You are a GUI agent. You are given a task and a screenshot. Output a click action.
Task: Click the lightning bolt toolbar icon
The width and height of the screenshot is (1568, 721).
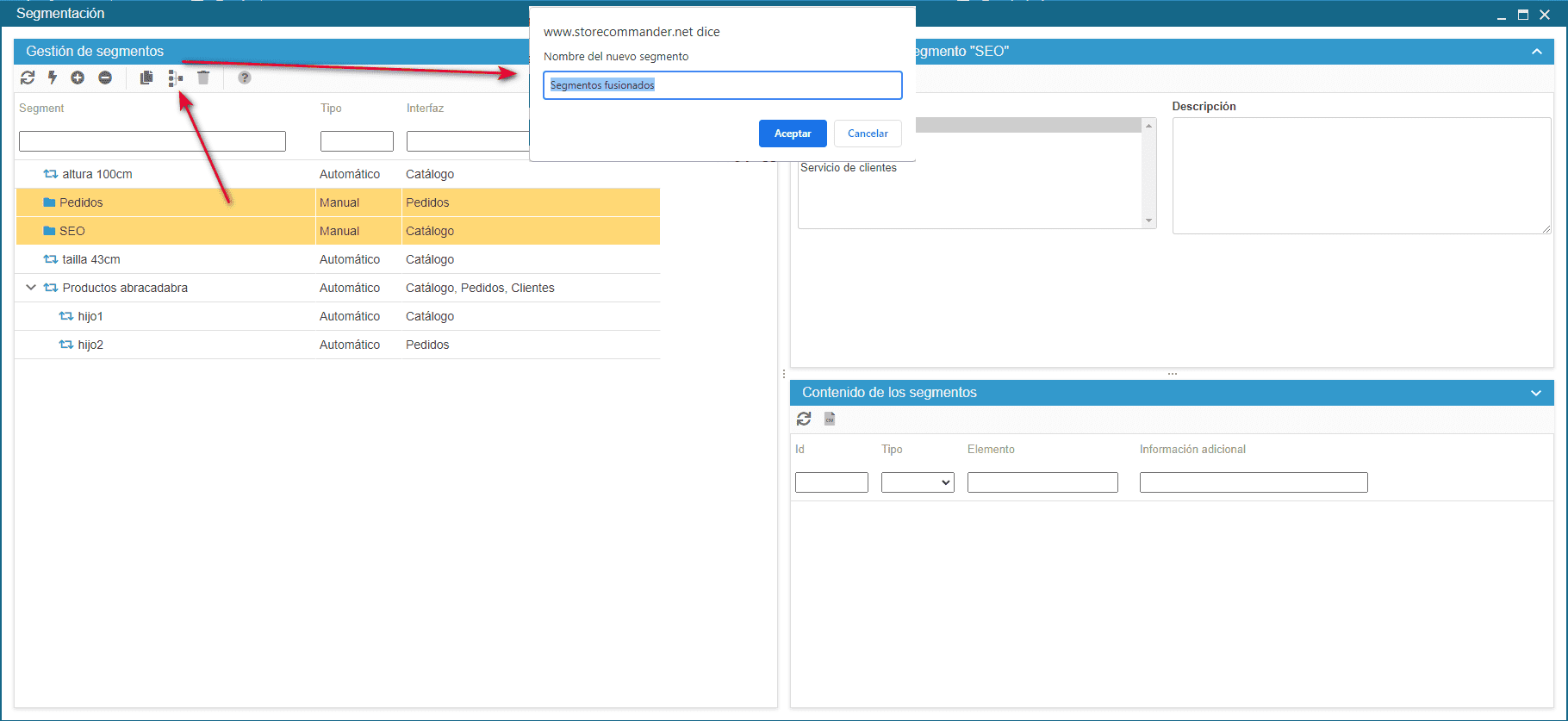53,78
